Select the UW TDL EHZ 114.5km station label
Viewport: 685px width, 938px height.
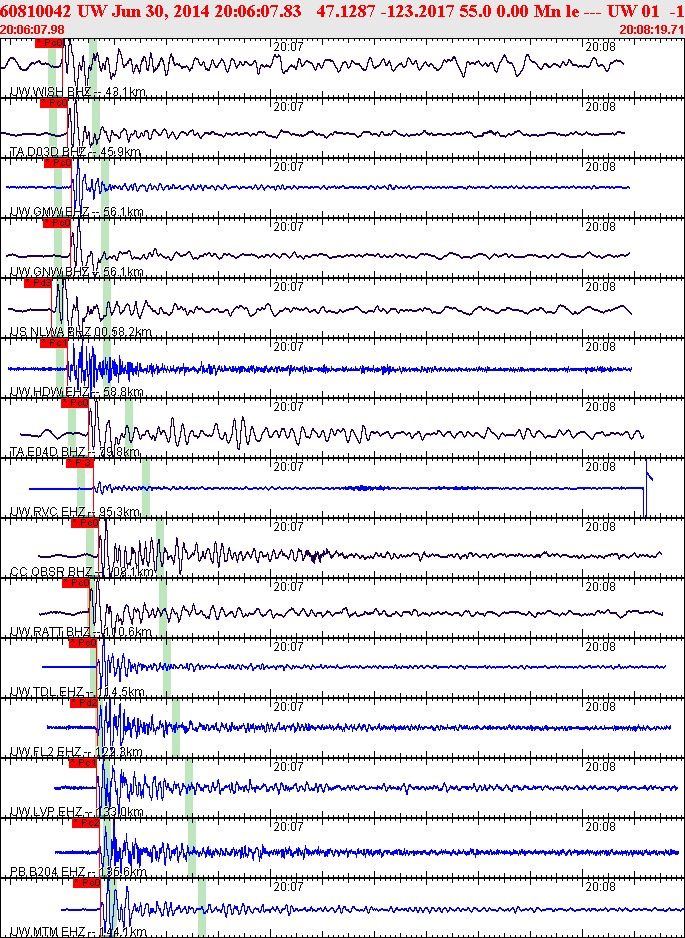[77, 692]
